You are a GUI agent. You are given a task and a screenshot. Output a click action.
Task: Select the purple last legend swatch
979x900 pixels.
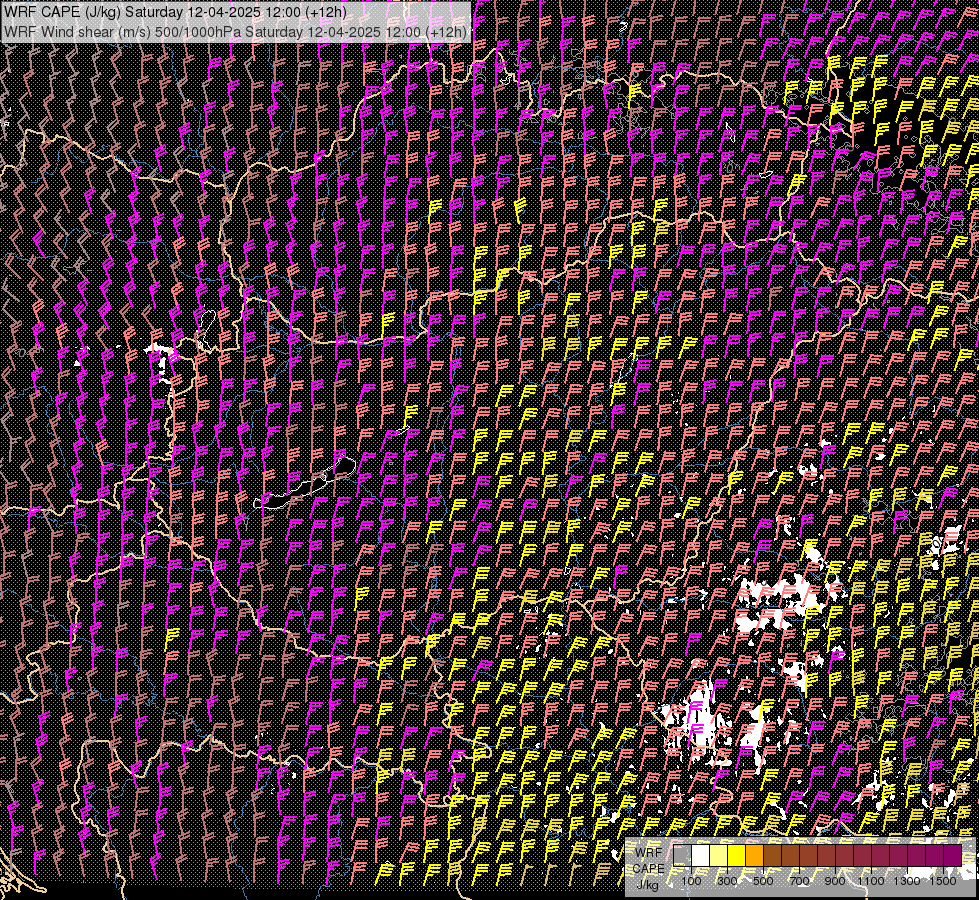953,856
